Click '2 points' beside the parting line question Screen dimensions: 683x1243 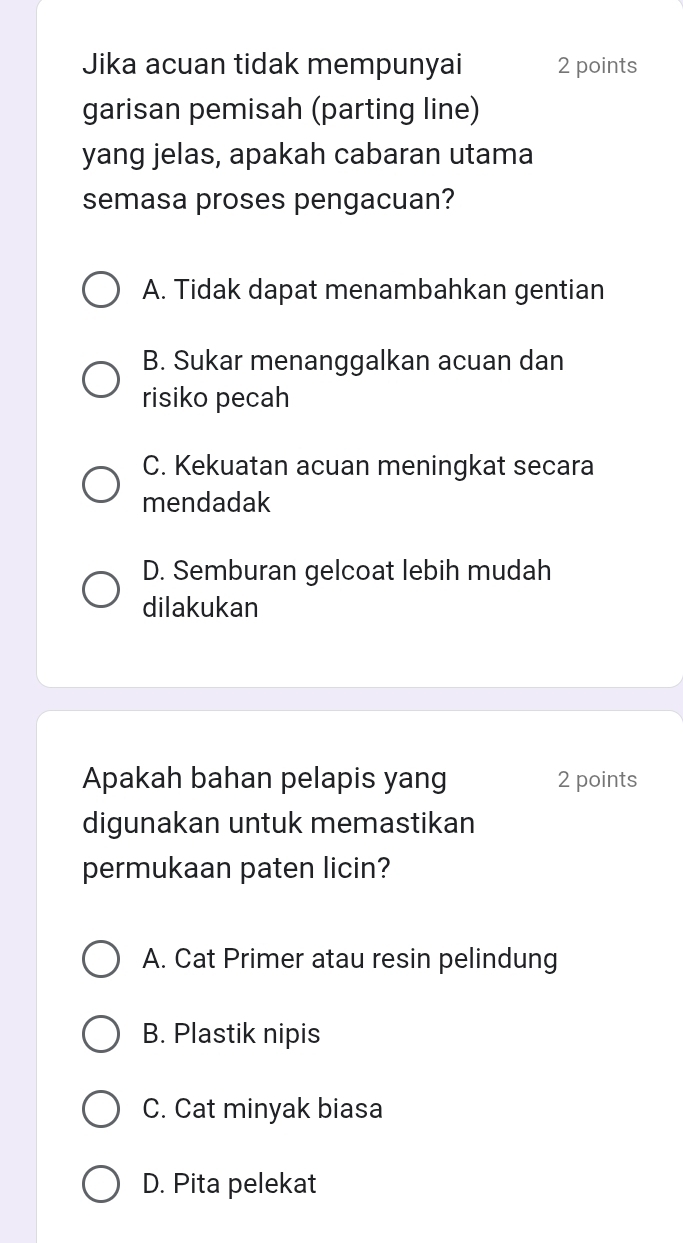pyautogui.click(x=597, y=66)
